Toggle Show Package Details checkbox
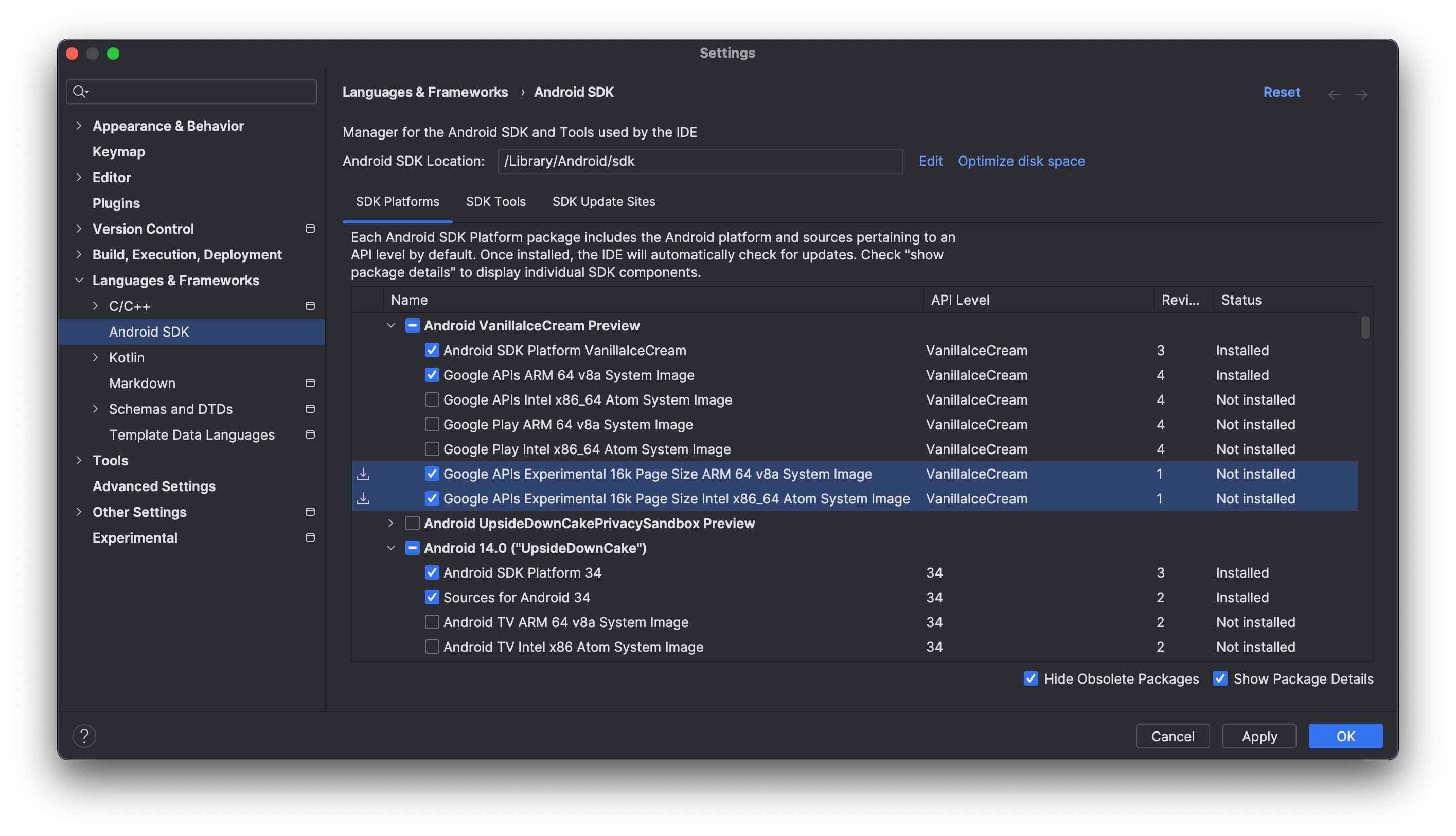Viewport: 1456px width, 836px height. point(1219,679)
